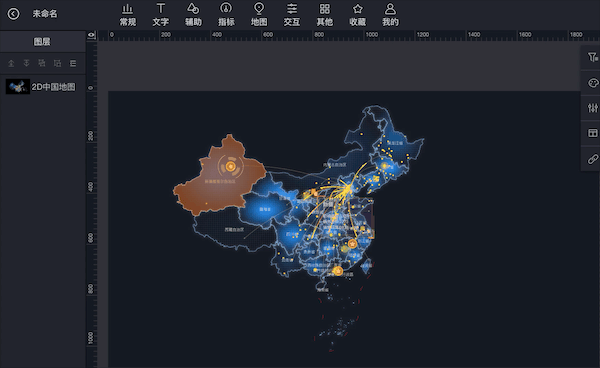Open the sliders settings panel icon
The width and height of the screenshot is (600, 368).
pyautogui.click(x=593, y=108)
